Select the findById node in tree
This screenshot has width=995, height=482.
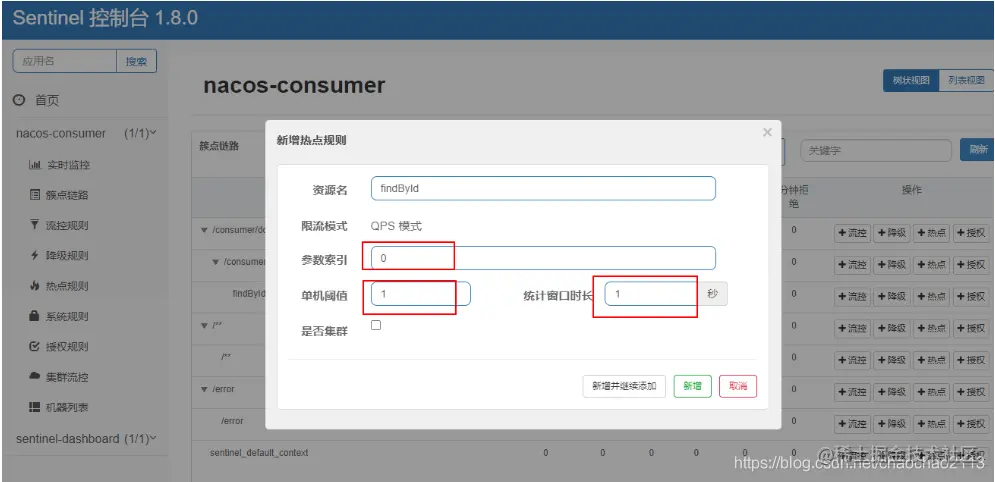(x=248, y=294)
